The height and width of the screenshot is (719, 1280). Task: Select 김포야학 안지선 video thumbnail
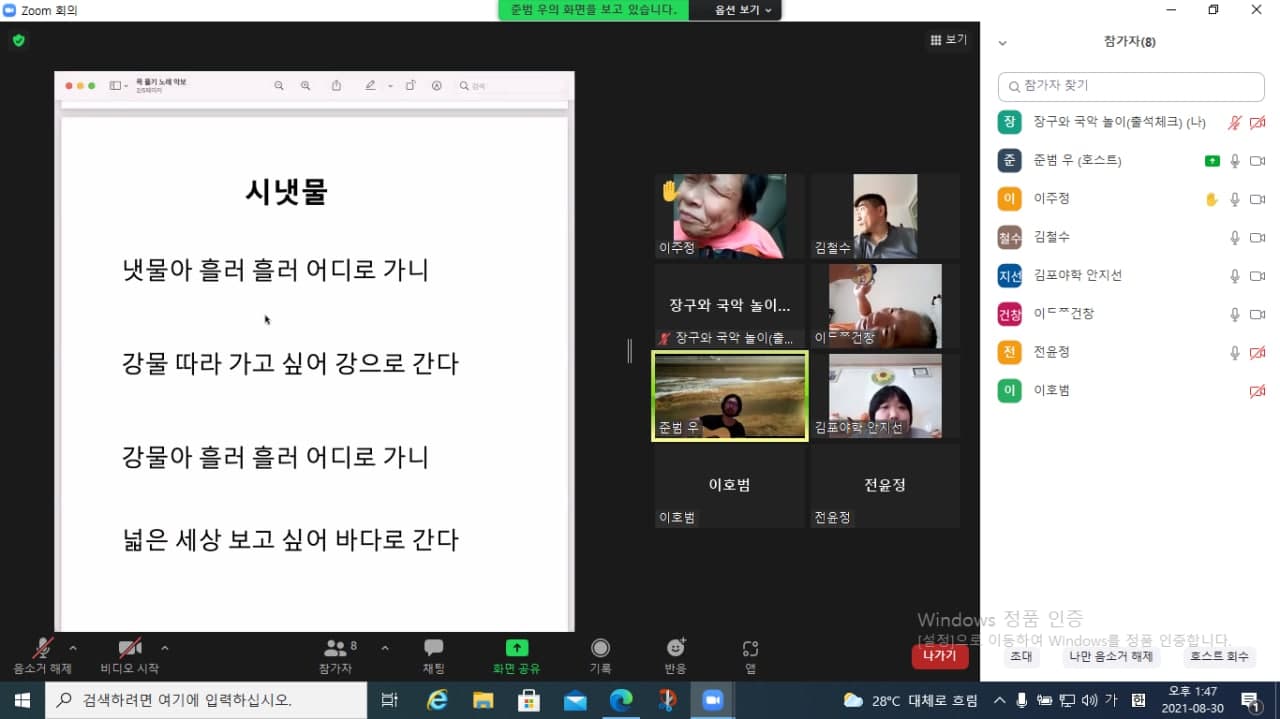tap(885, 395)
